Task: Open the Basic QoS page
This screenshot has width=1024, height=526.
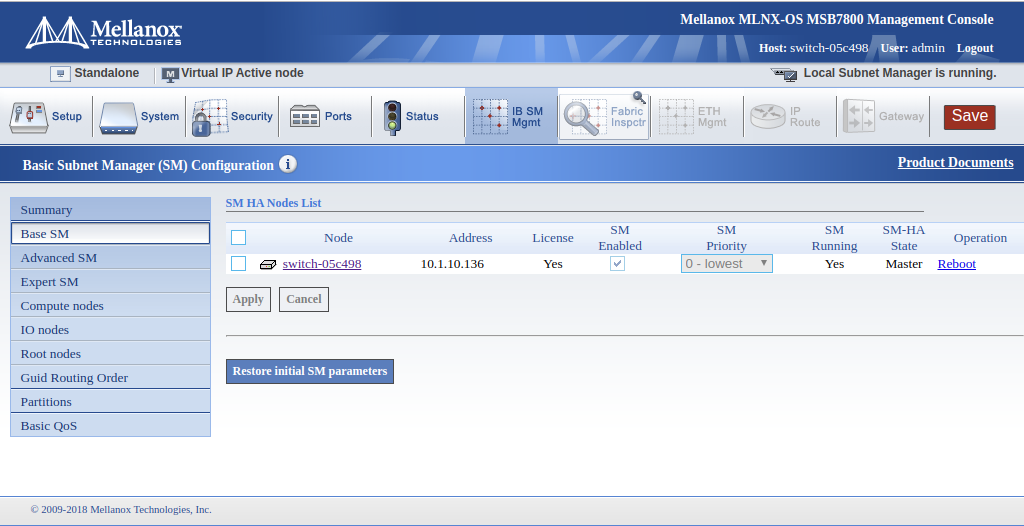Action: click(x=110, y=425)
